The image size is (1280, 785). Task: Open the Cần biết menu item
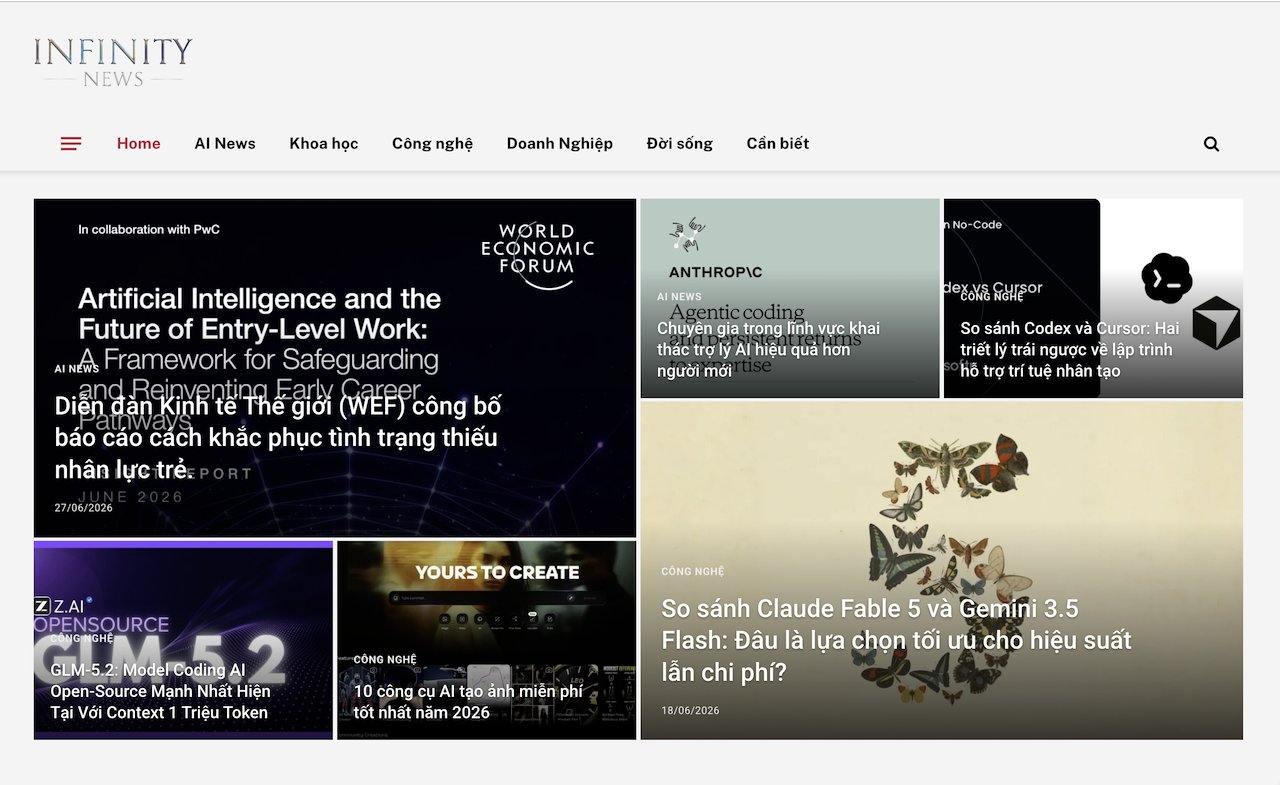tap(778, 143)
